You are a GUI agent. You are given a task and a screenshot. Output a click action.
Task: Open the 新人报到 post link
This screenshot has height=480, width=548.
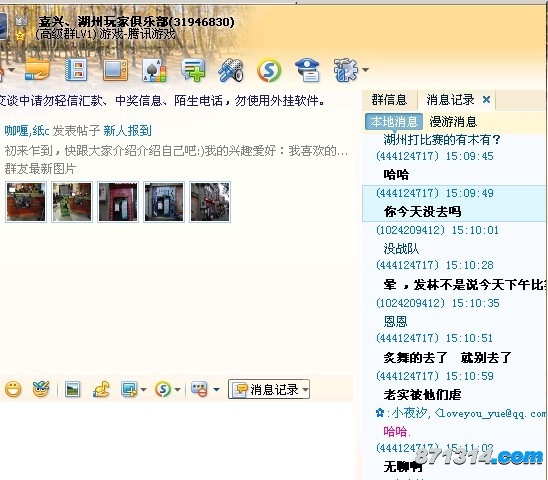(127, 131)
